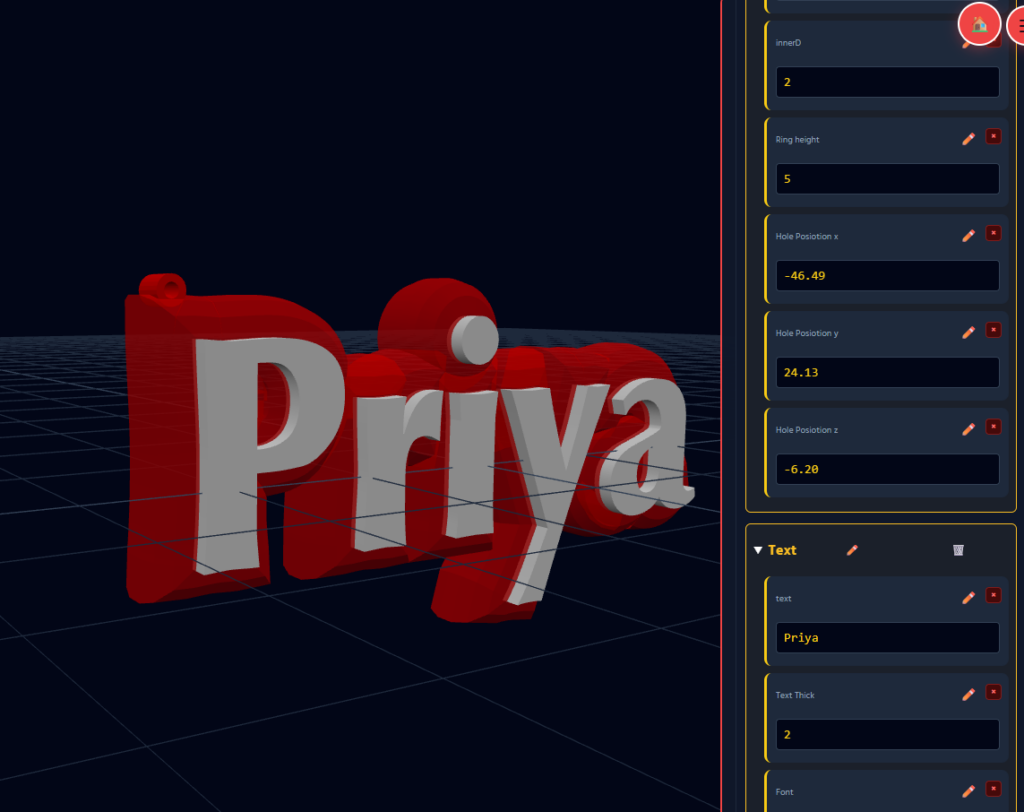Click the home button at top right
The image size is (1024, 812).
point(979,24)
